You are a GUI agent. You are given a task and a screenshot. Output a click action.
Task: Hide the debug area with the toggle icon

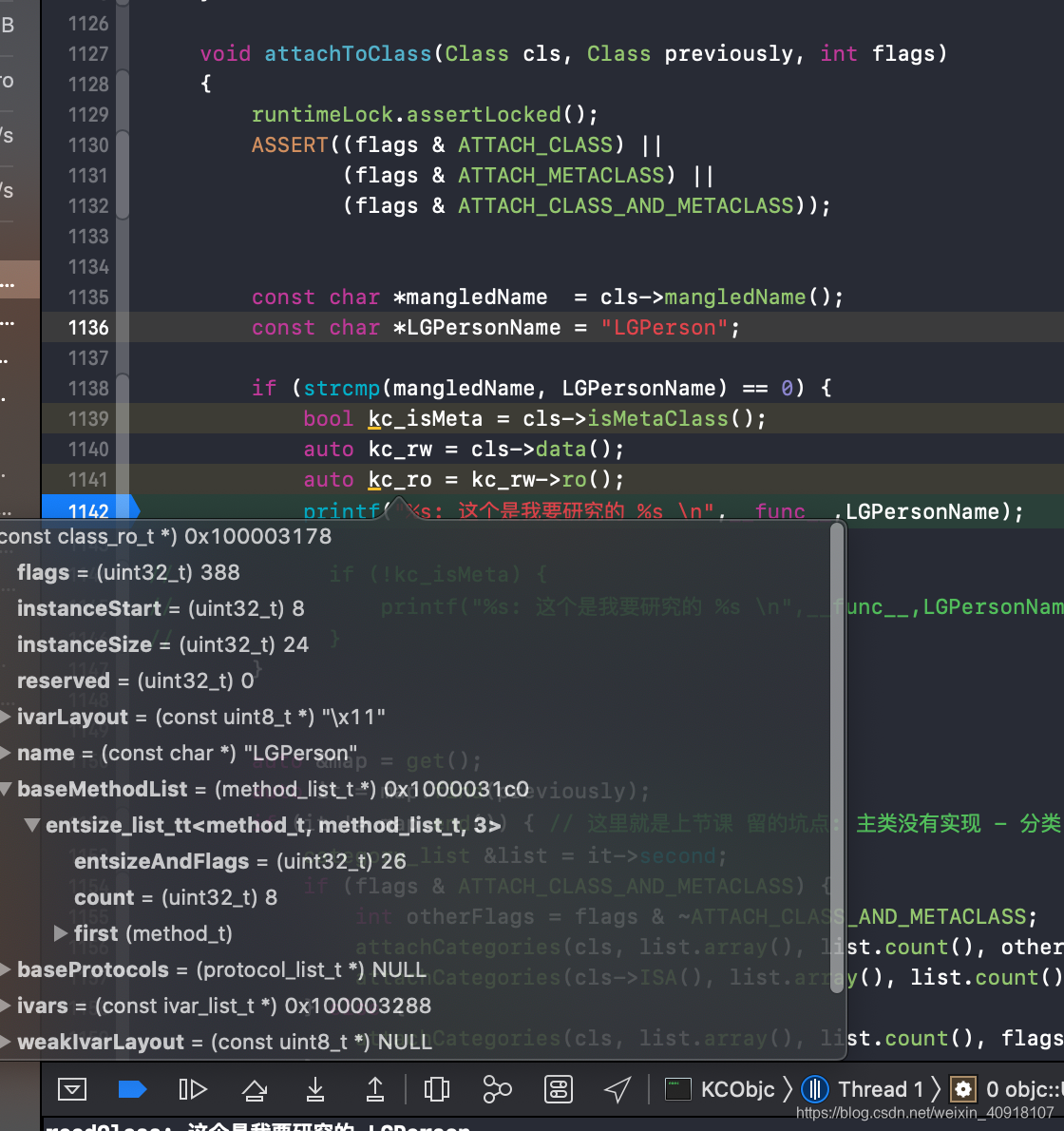click(72, 1089)
